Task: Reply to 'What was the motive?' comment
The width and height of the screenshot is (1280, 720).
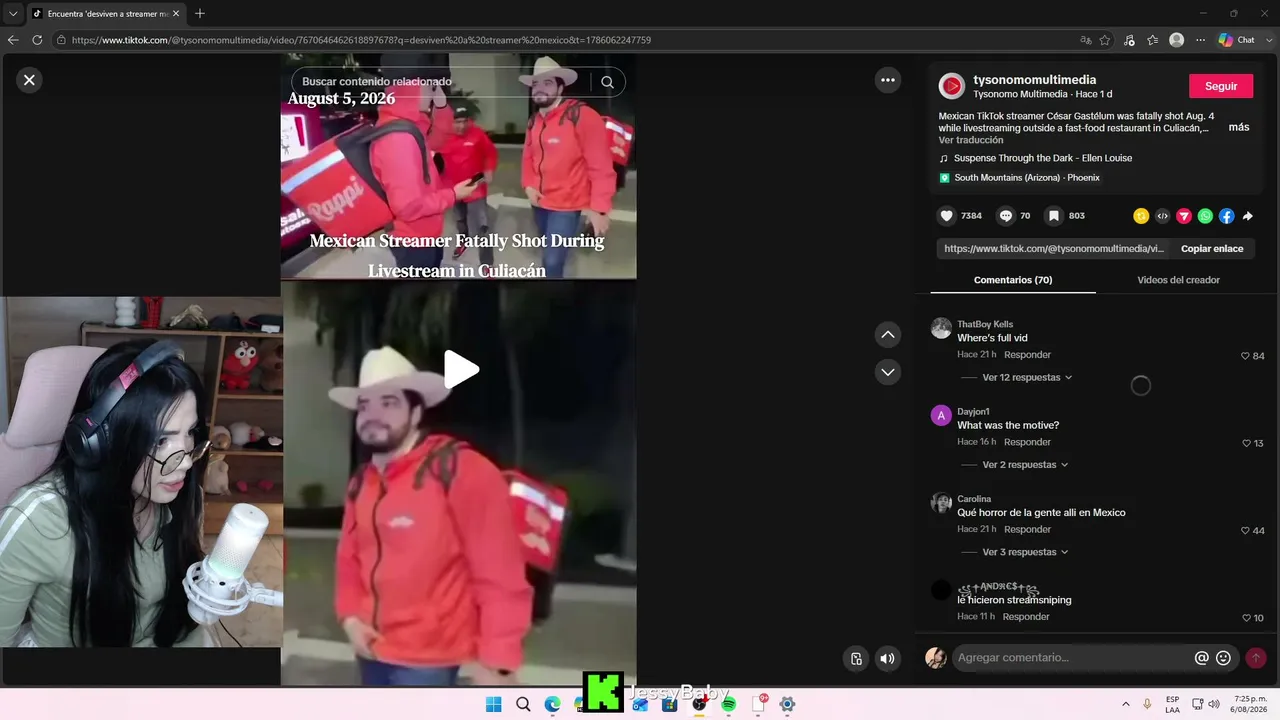Action: tap(1027, 442)
